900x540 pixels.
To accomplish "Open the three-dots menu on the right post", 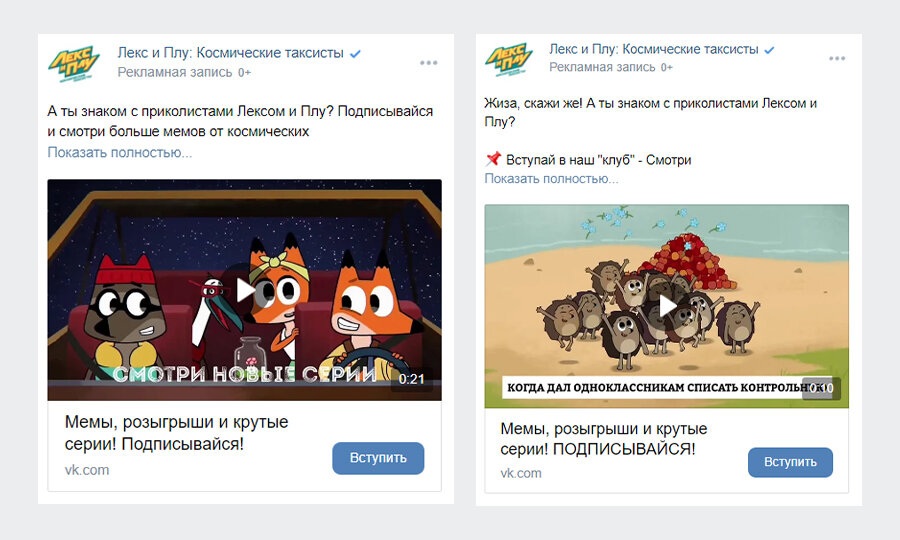I will coord(837,59).
